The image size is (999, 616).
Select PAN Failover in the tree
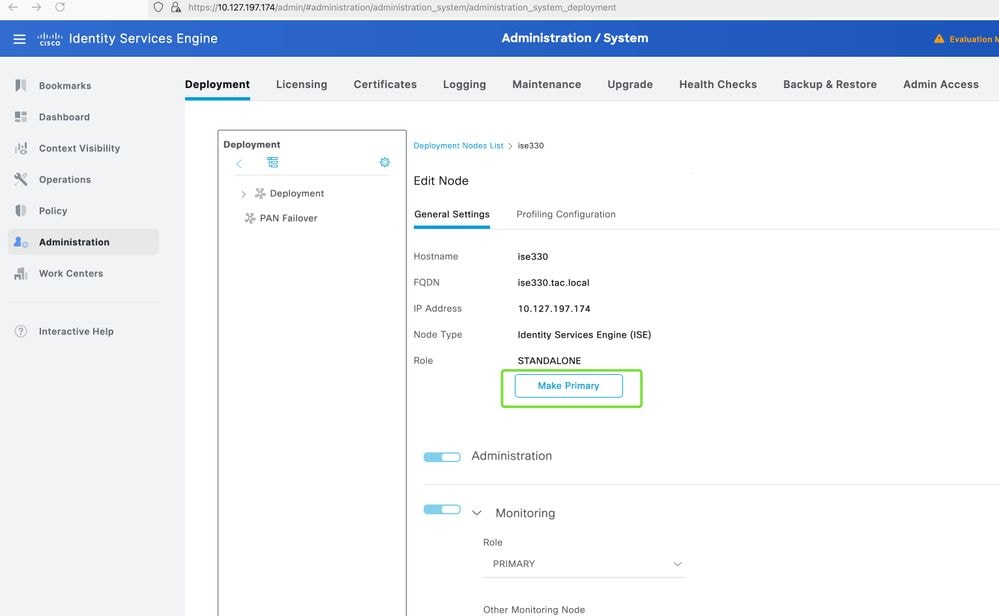pyautogui.click(x=288, y=218)
